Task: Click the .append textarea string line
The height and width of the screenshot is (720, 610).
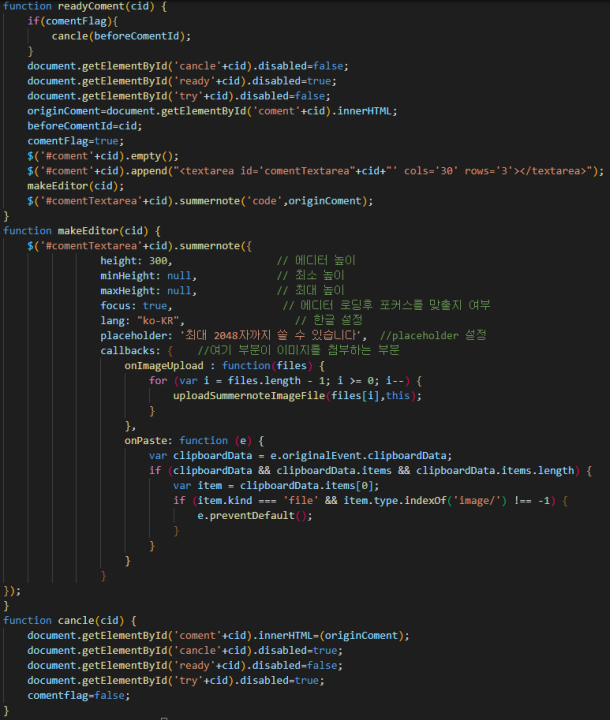Action: coord(316,171)
